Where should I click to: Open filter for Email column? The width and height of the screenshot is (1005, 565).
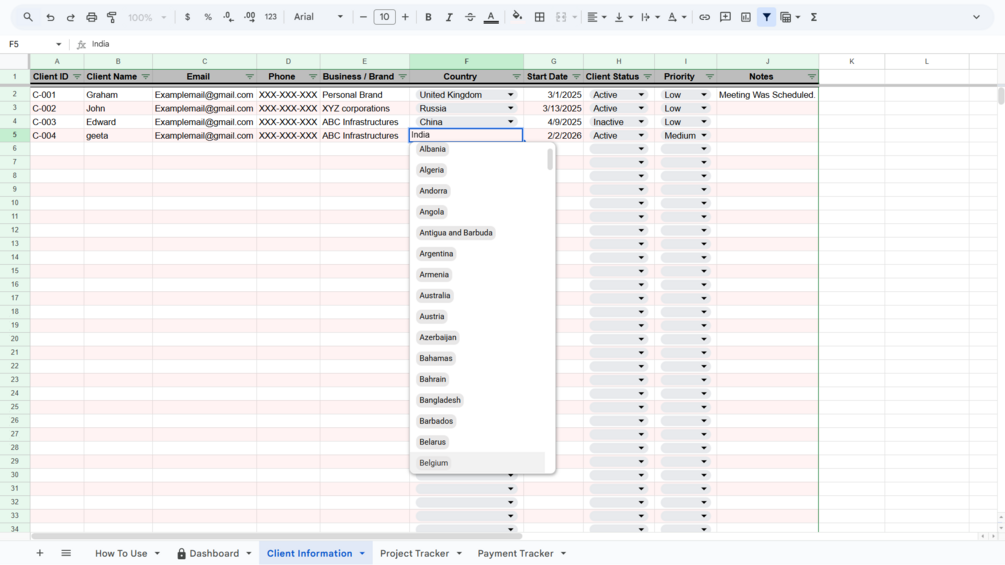click(249, 77)
